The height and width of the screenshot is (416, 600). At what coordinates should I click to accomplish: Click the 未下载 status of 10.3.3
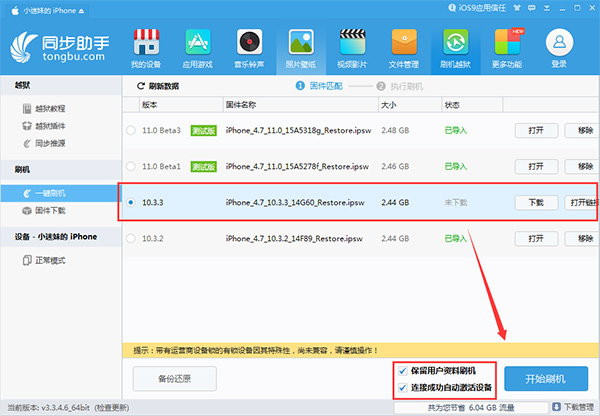pyautogui.click(x=456, y=202)
